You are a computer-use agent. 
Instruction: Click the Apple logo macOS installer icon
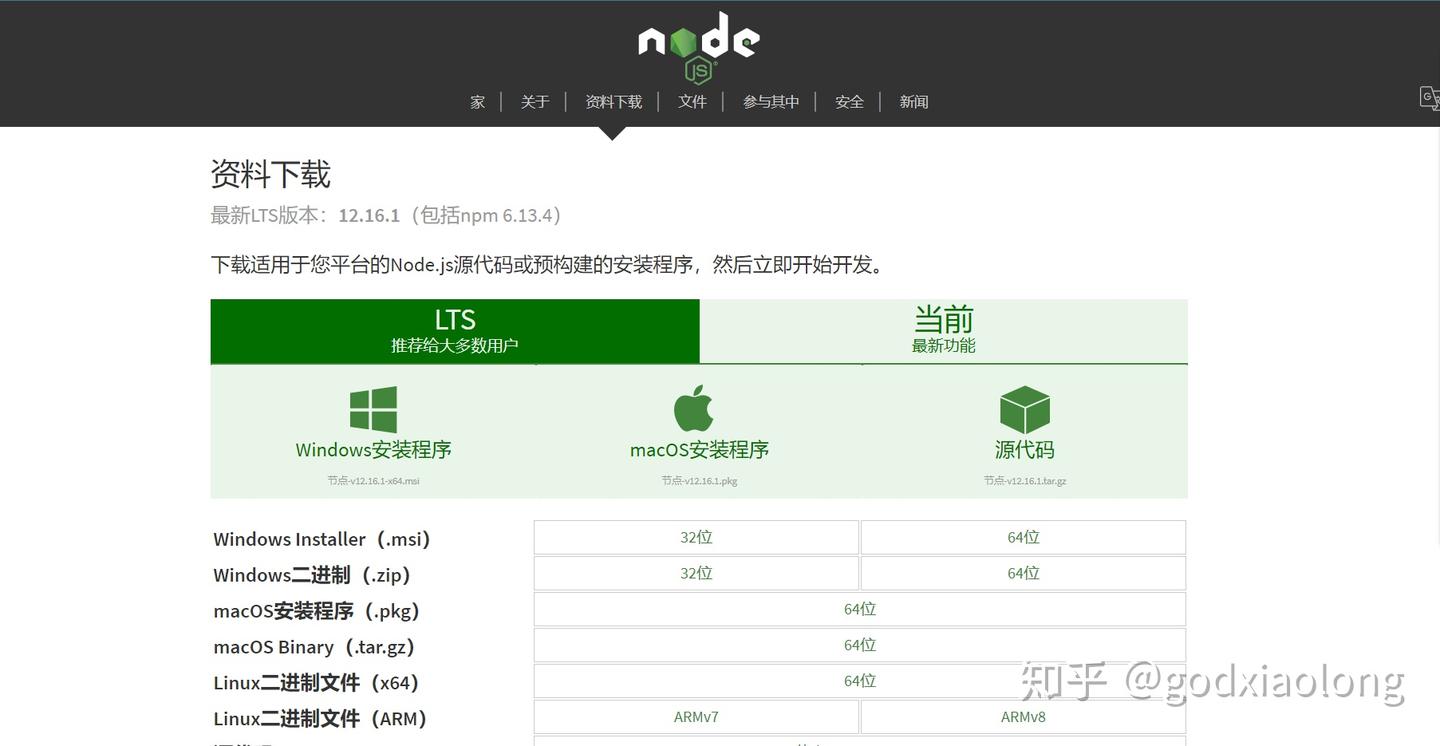point(694,408)
